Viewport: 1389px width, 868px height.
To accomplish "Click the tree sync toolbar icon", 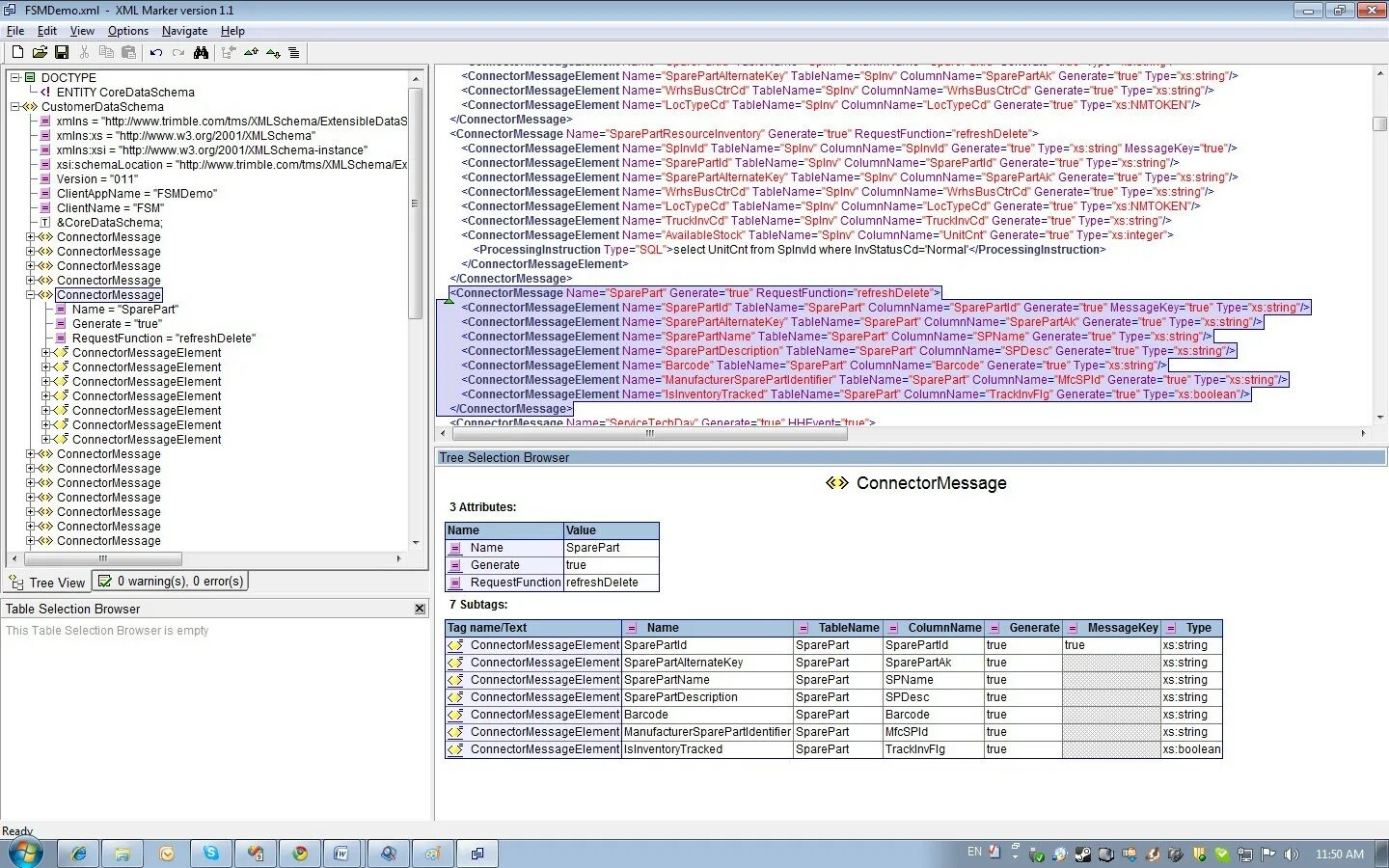I will pyautogui.click(x=229, y=52).
